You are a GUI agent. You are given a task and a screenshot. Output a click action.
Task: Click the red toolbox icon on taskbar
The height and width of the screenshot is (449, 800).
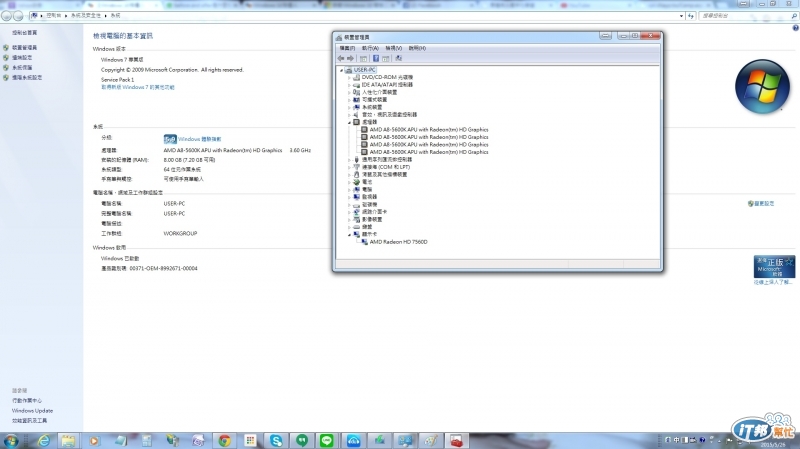click(x=456, y=440)
